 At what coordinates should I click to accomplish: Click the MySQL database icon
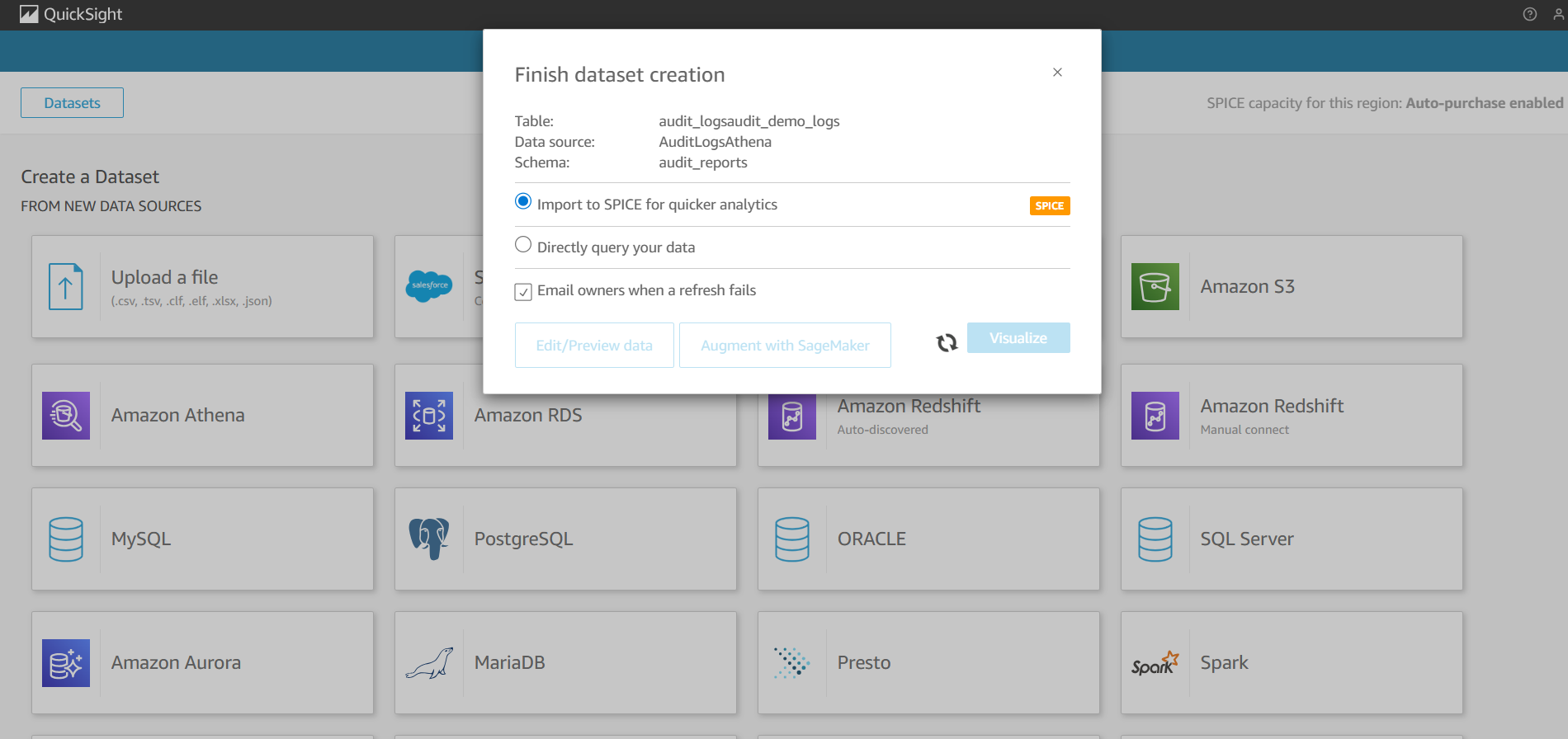click(x=66, y=539)
